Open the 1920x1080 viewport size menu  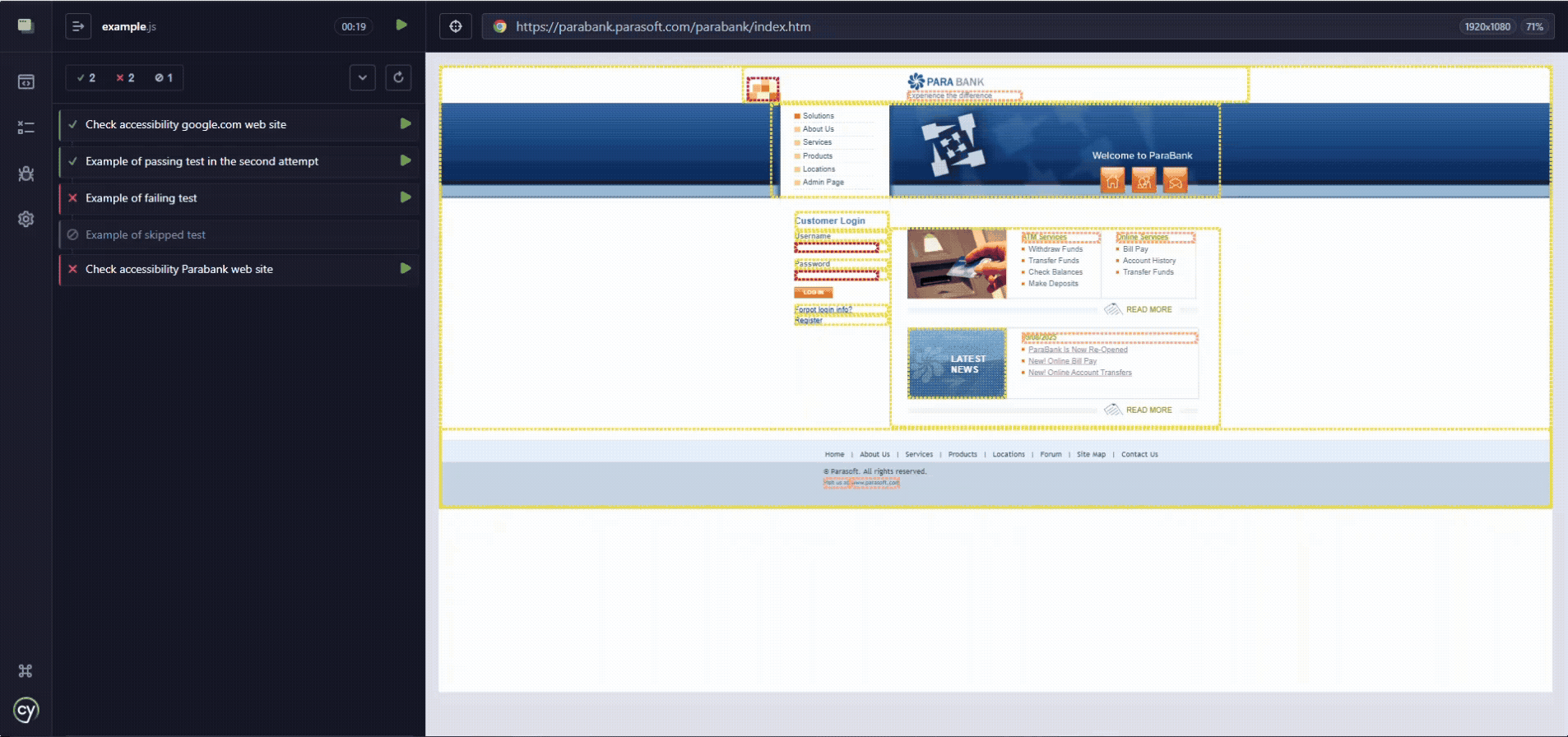1487,26
